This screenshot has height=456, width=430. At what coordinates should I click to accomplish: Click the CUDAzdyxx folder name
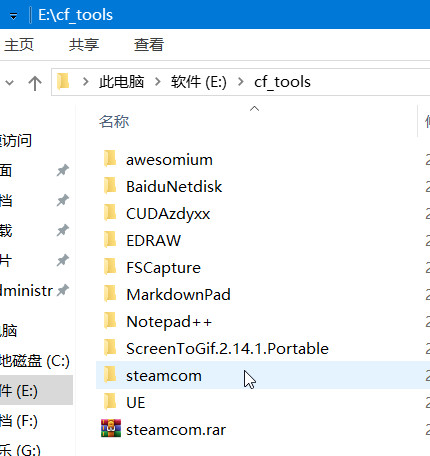pyautogui.click(x=168, y=214)
